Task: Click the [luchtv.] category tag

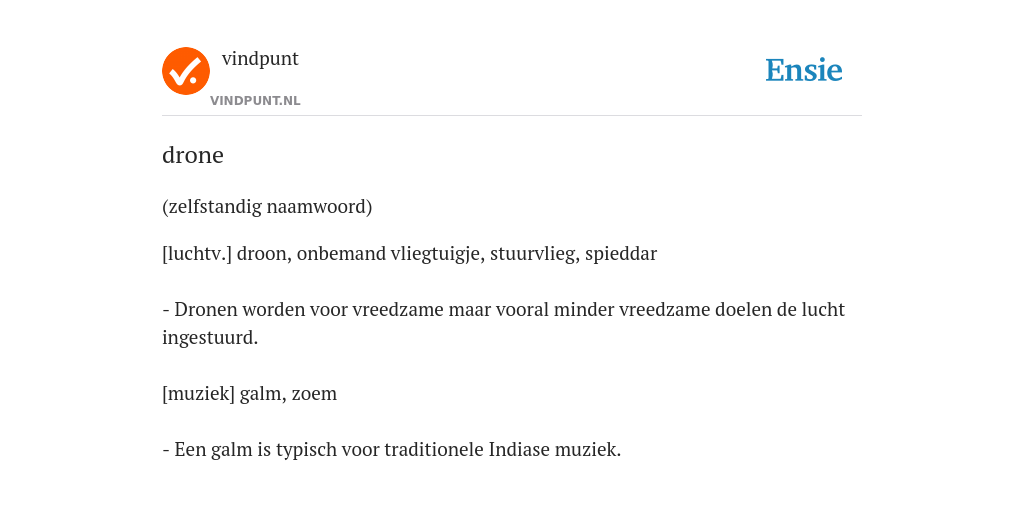Action: coord(197,253)
